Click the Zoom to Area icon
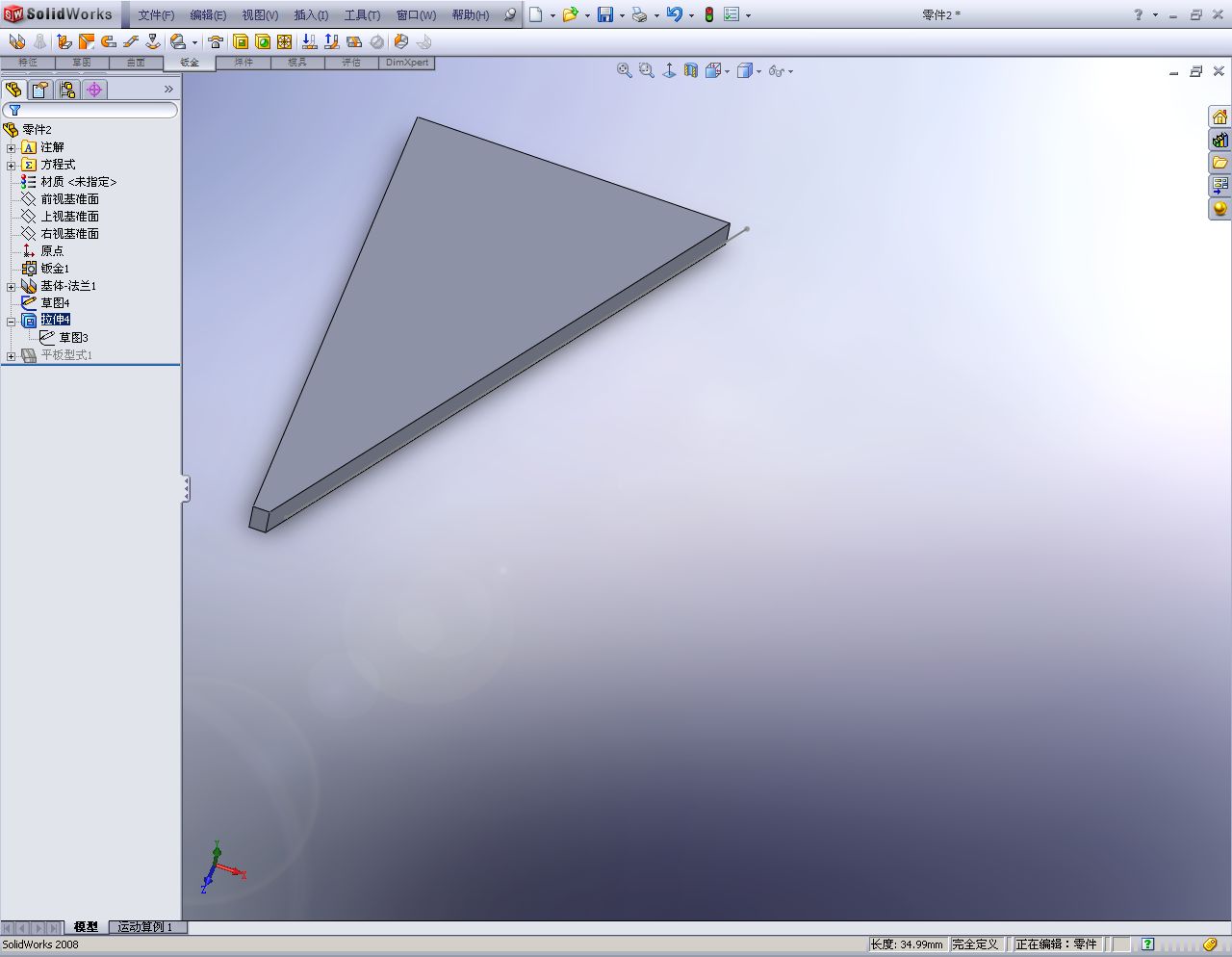The width and height of the screenshot is (1232, 957). (x=647, y=70)
